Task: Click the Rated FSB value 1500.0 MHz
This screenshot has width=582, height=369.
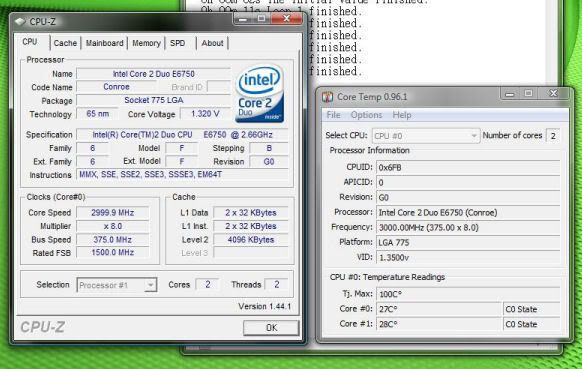Action: (112, 252)
